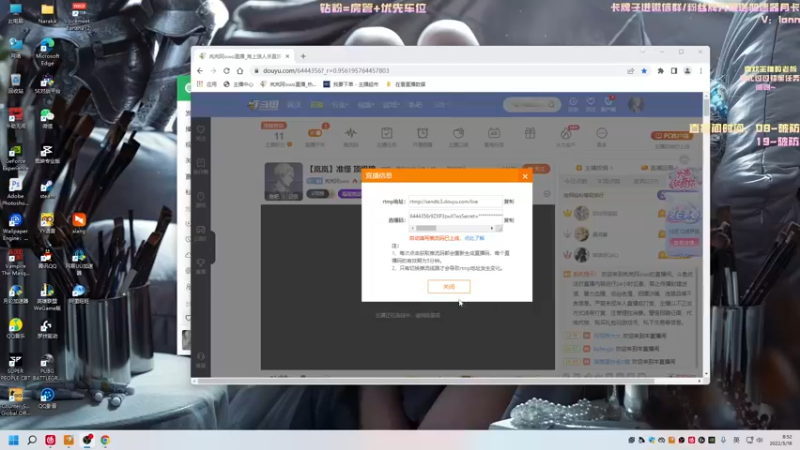Open a new Chrome tab

pos(303,56)
